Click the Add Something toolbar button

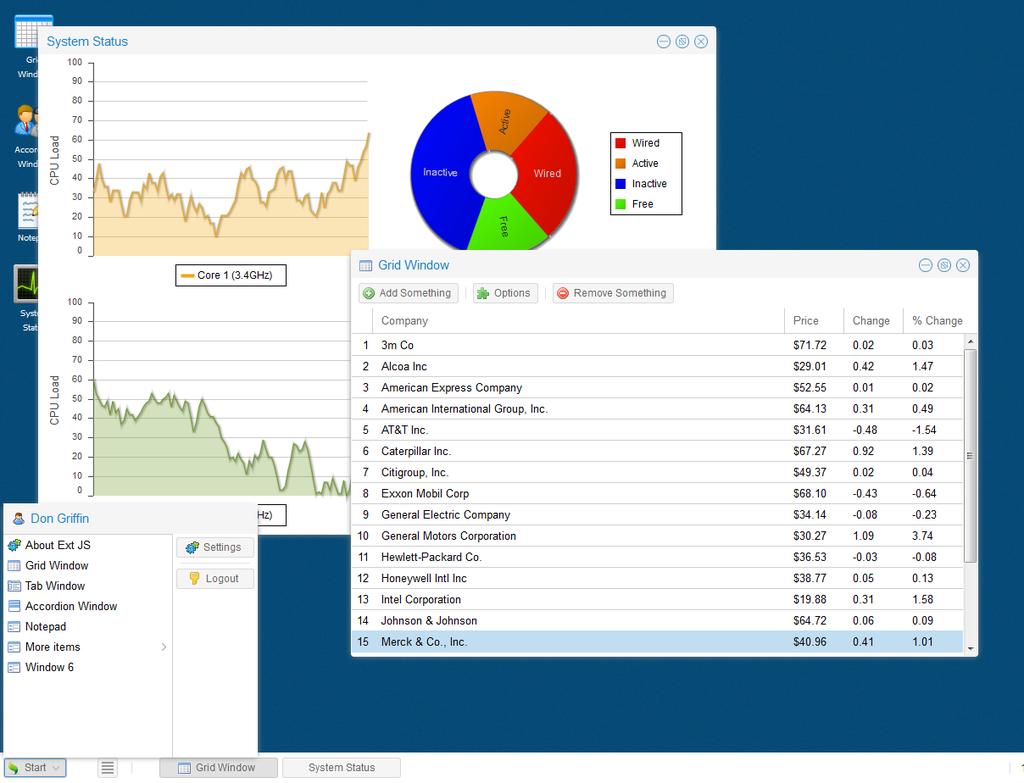pos(408,293)
